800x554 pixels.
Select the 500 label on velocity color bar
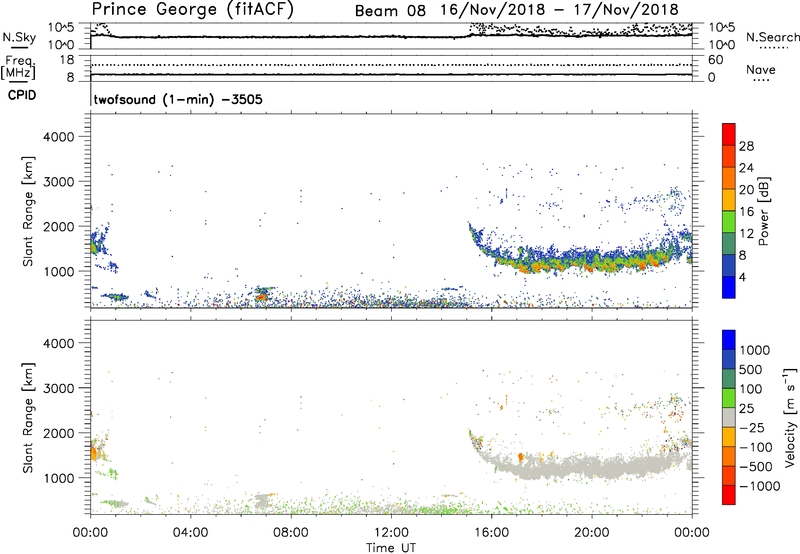(751, 370)
